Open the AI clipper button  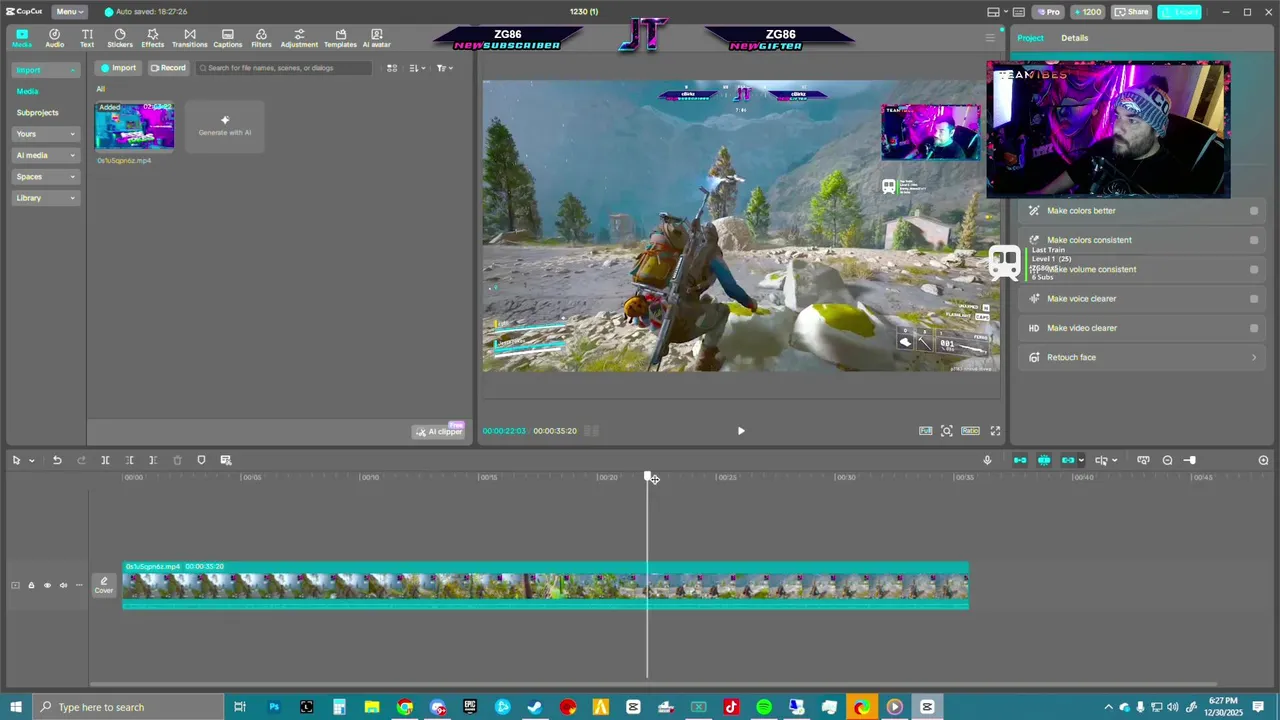pos(439,431)
